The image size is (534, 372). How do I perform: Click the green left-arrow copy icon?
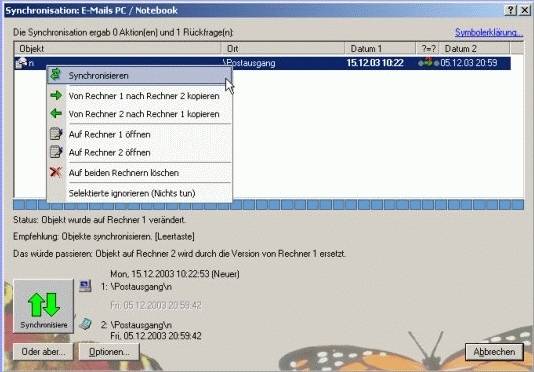coord(56,113)
